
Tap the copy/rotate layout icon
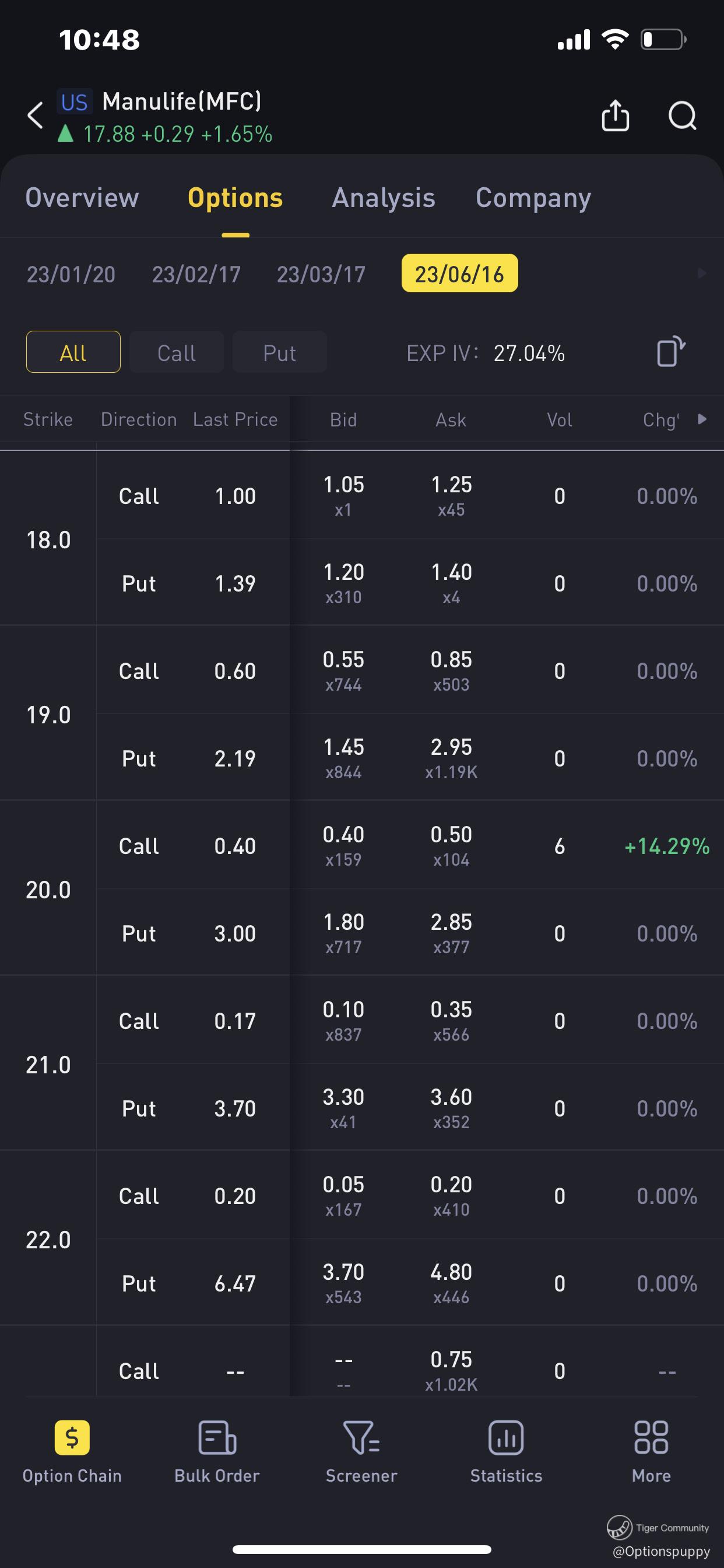(670, 352)
